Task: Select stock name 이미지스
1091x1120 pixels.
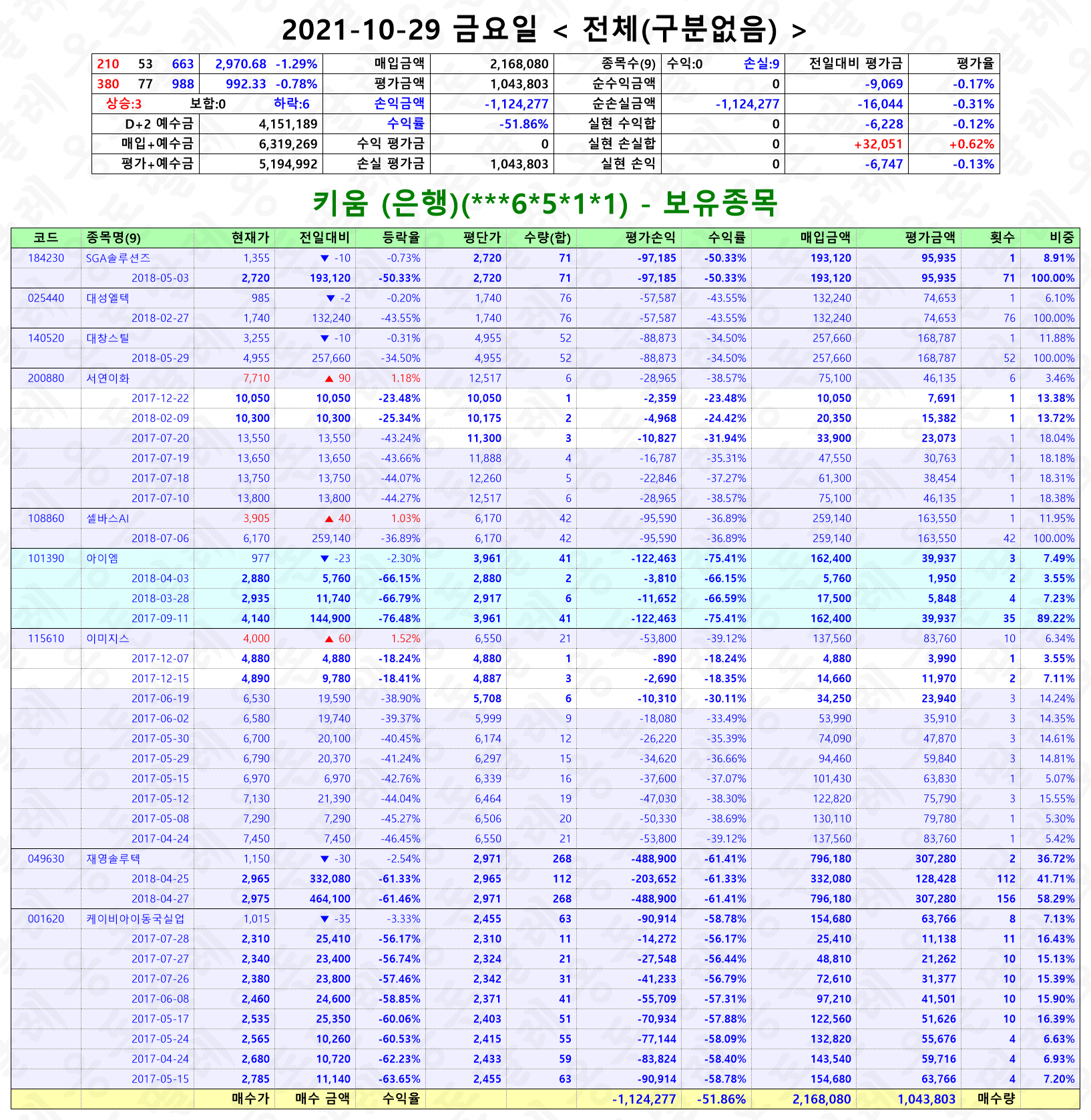Action: (107, 638)
